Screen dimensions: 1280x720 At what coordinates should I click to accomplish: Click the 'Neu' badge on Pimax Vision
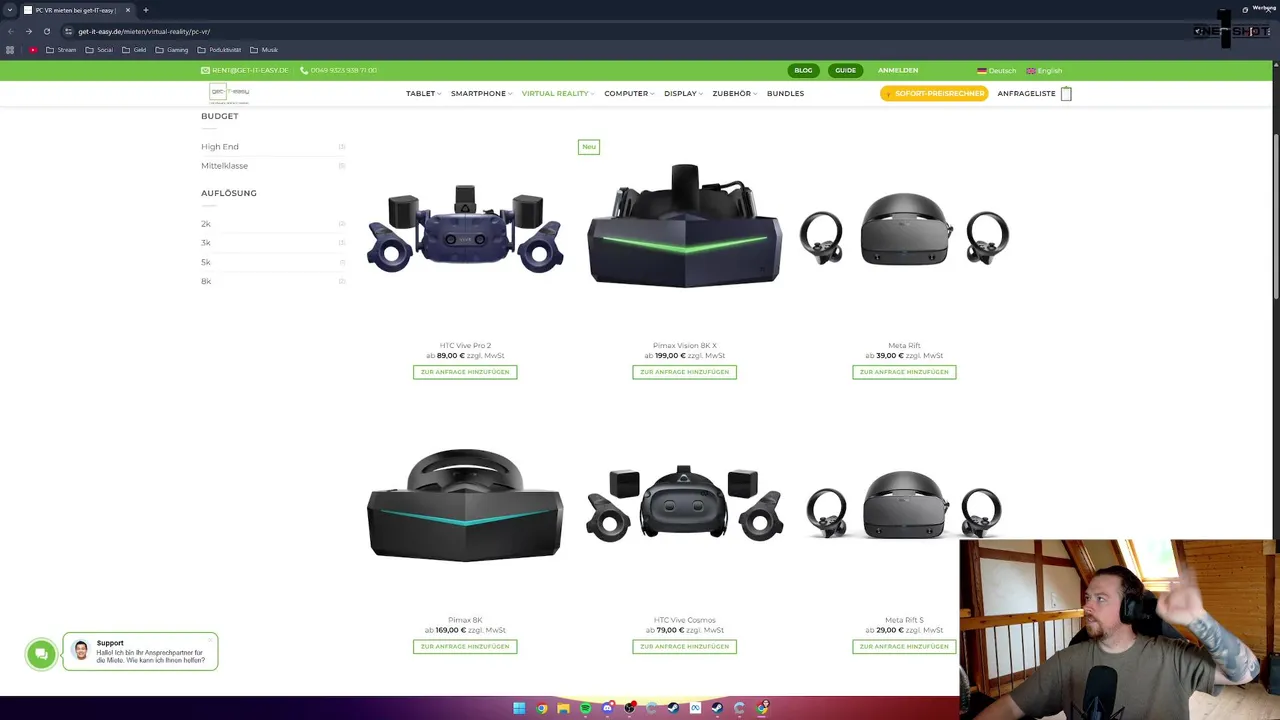tap(588, 147)
